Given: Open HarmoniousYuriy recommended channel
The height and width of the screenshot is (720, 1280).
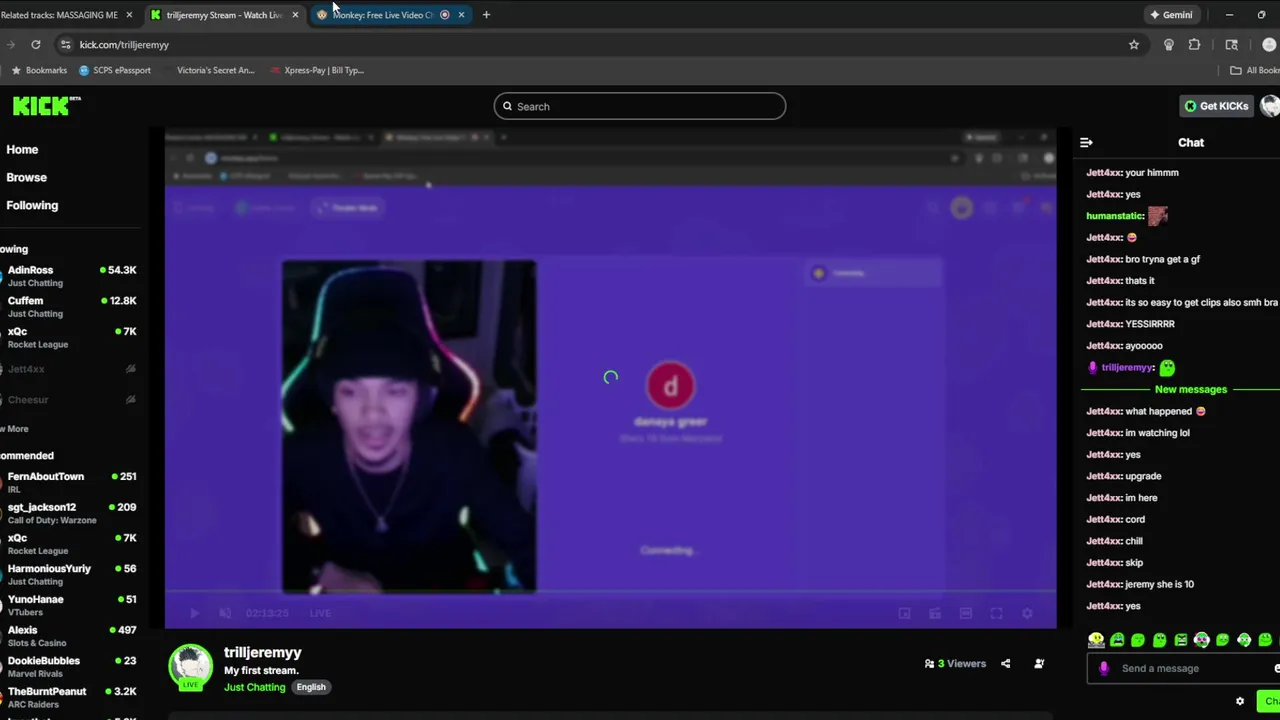Looking at the screenshot, I should pyautogui.click(x=70, y=575).
